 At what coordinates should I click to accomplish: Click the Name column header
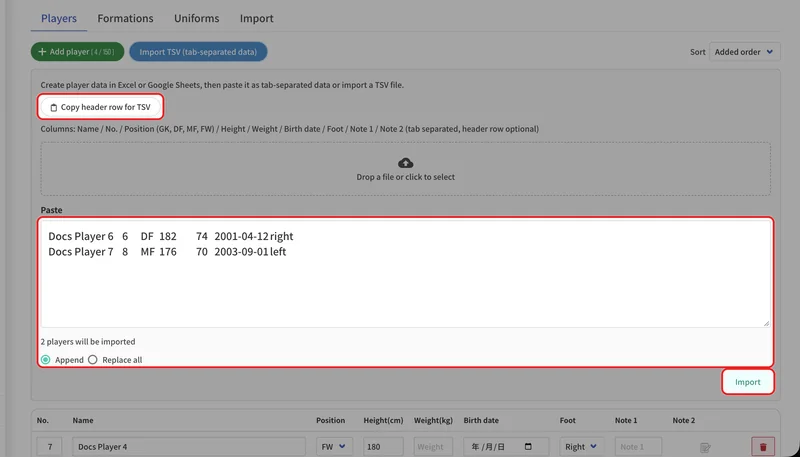[83, 420]
